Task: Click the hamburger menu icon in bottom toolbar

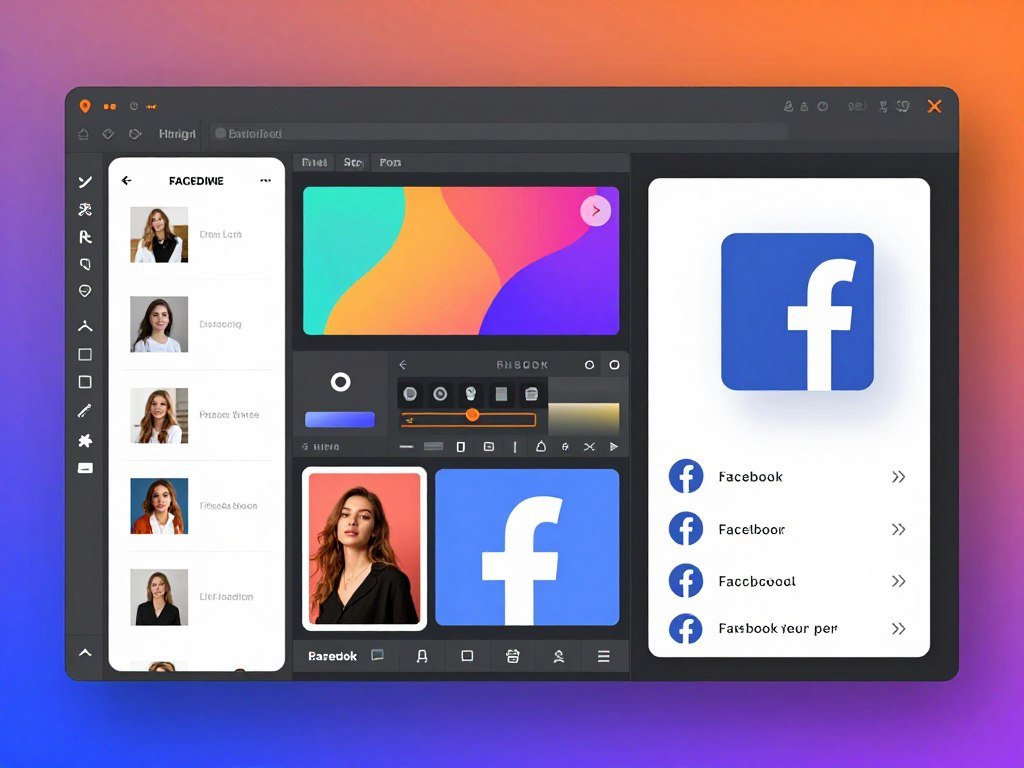Action: pyautogui.click(x=603, y=656)
